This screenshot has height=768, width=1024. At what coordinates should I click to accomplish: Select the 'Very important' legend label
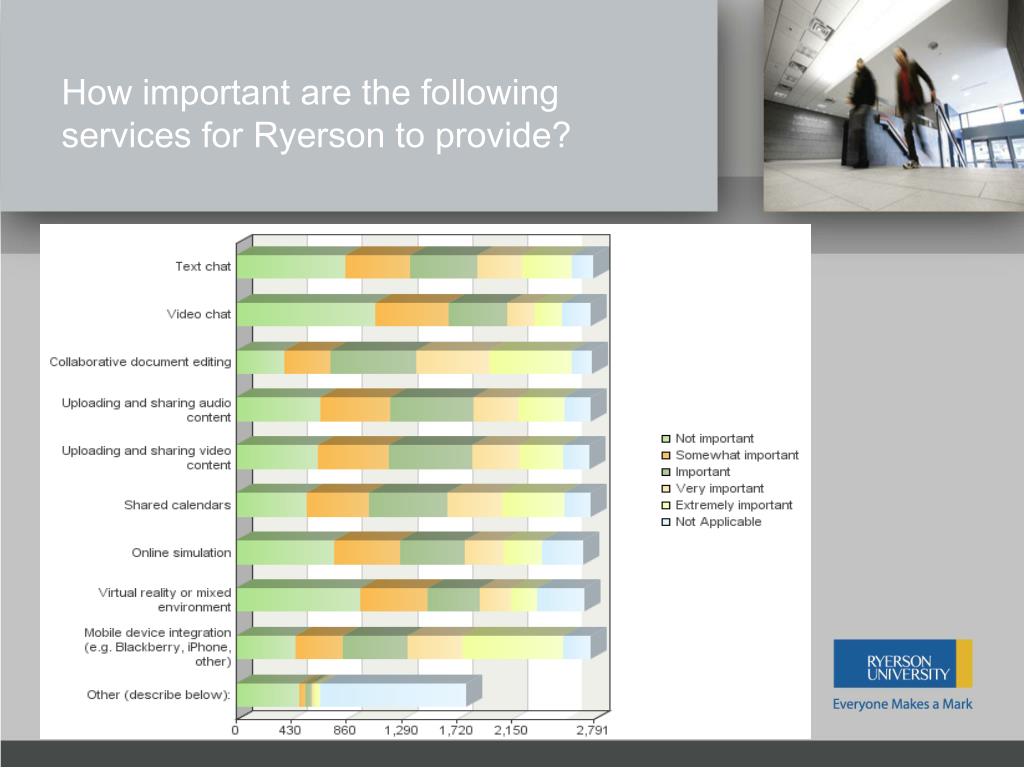720,488
